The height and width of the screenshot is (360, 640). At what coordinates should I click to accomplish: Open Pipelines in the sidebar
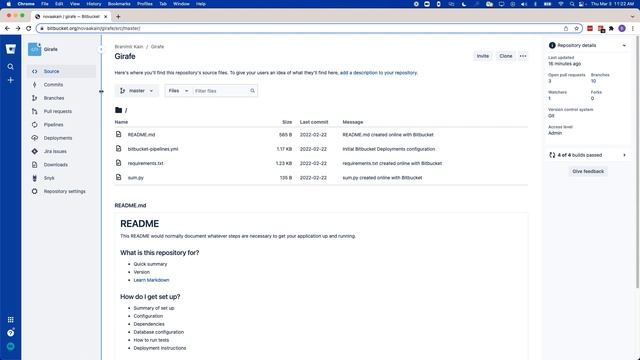pos(62,124)
